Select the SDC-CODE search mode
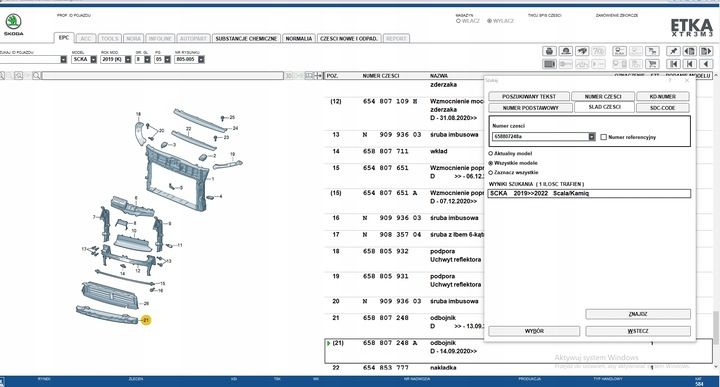720x387 pixels. point(663,108)
